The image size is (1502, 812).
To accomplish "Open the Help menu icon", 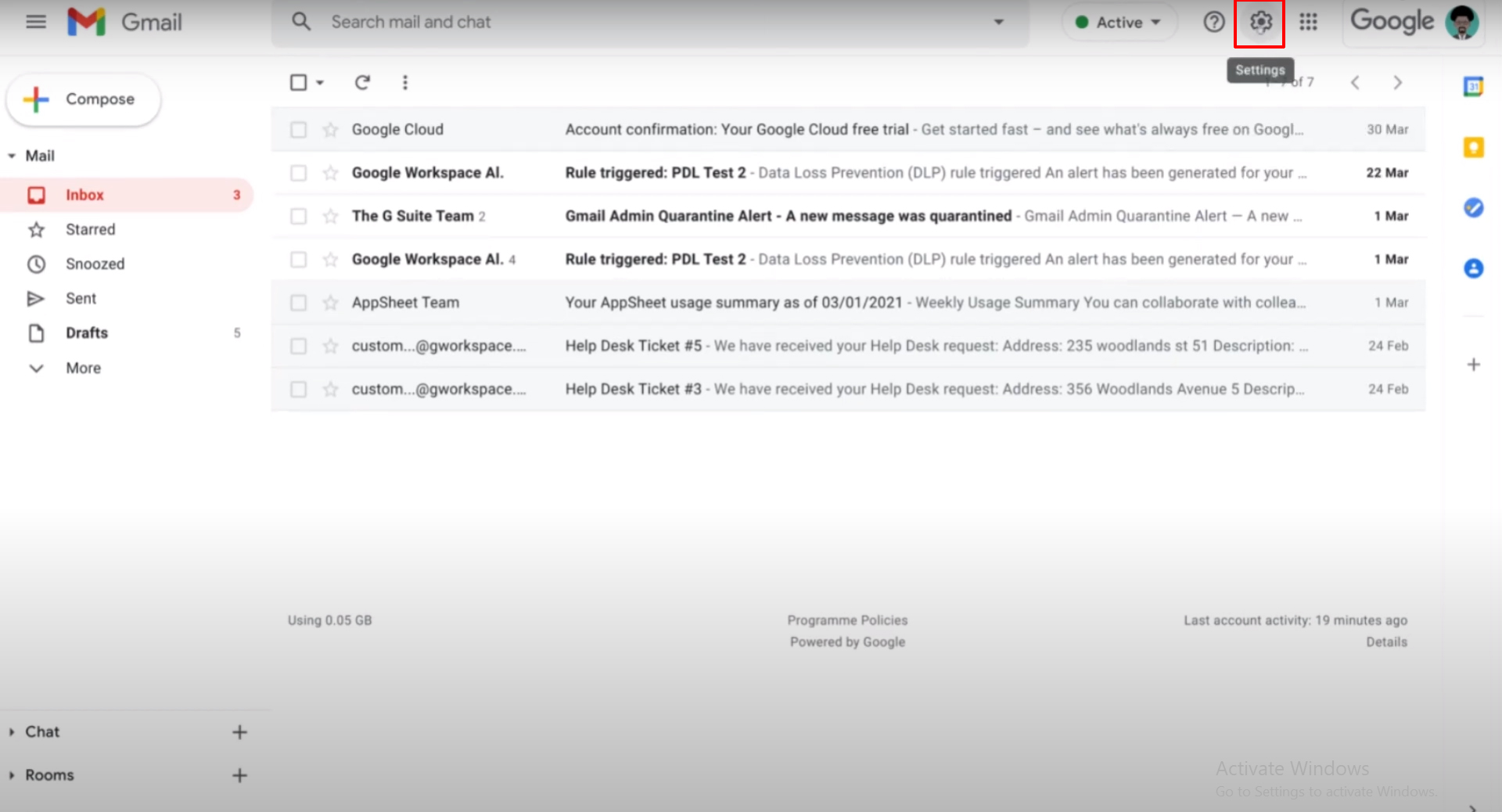I will click(1213, 22).
